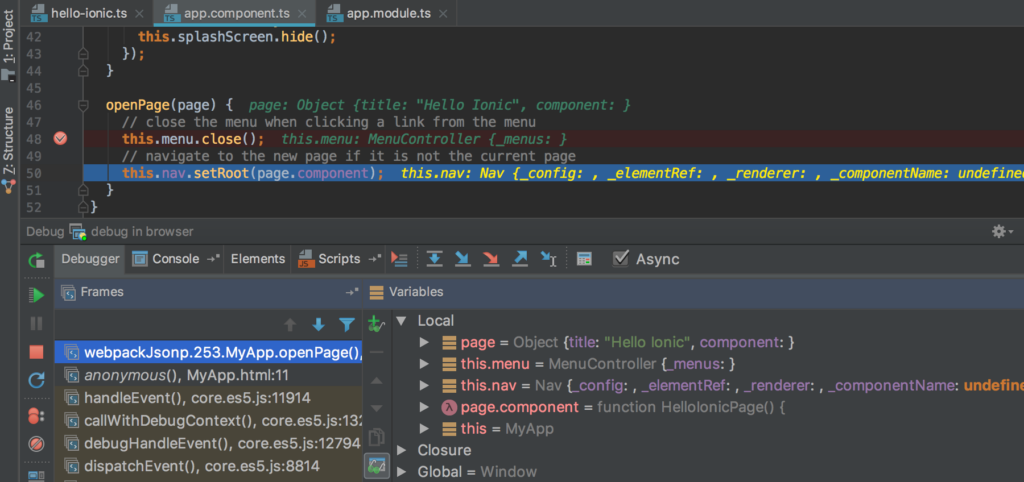The width and height of the screenshot is (1024, 482).
Task: Click the Run to Cursor icon
Action: click(x=548, y=259)
